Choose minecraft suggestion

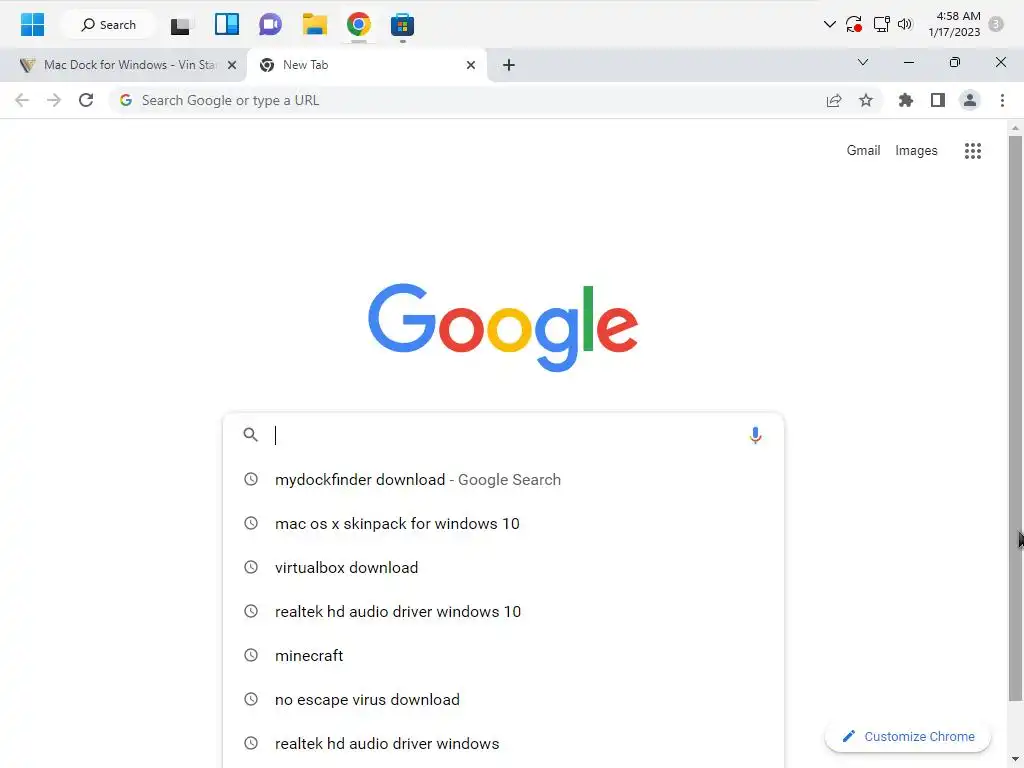click(503, 656)
